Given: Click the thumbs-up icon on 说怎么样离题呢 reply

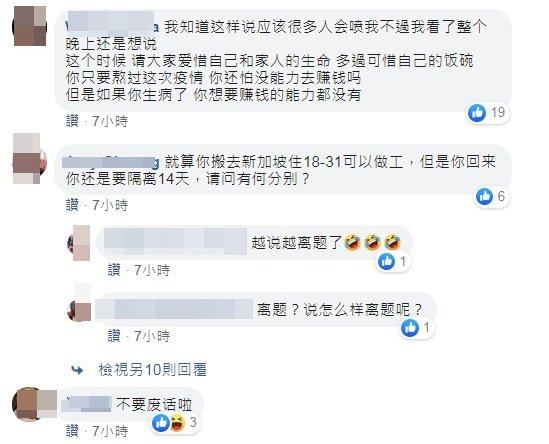Looking at the screenshot, I should pyautogui.click(x=410, y=328).
